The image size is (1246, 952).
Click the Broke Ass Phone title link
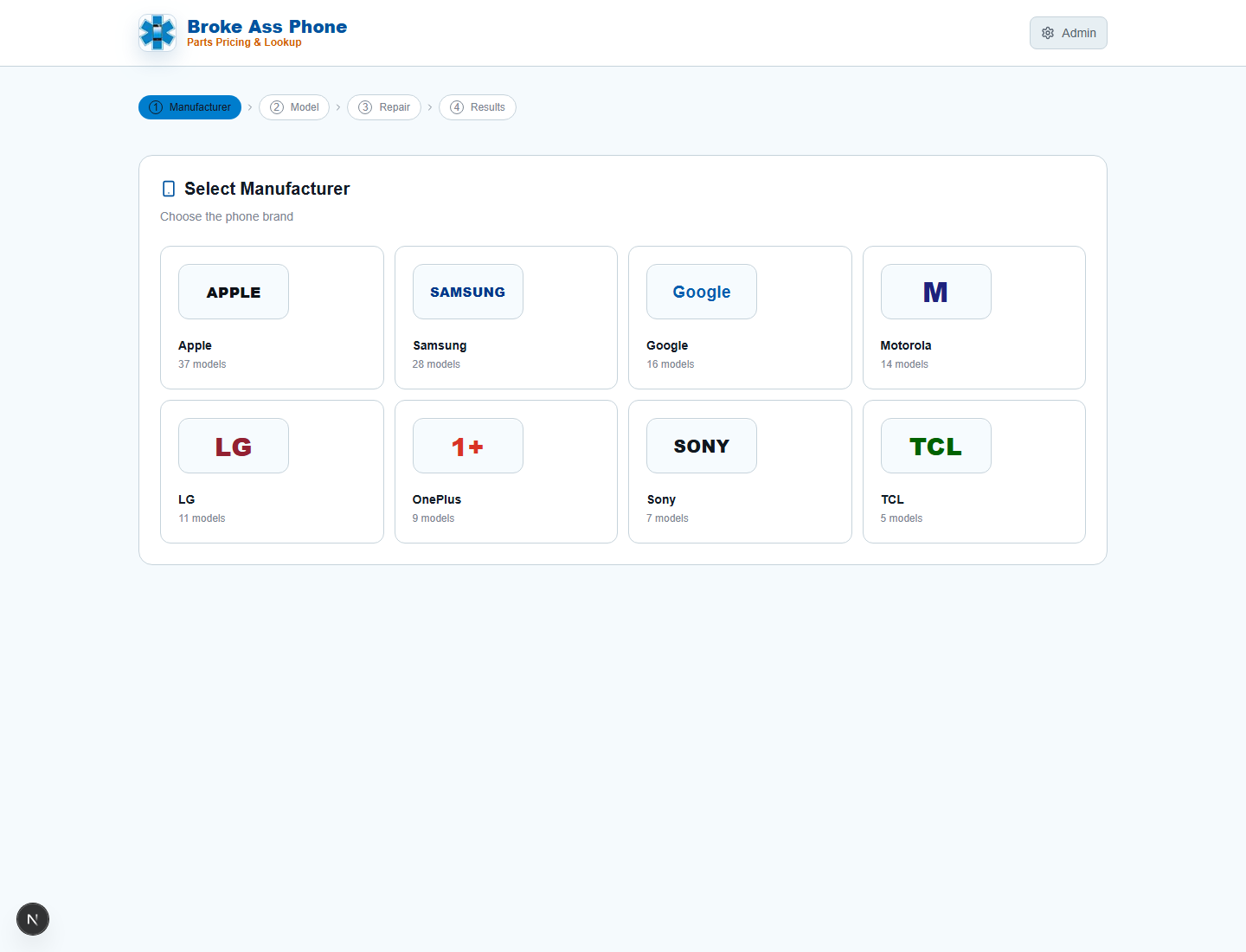point(267,27)
